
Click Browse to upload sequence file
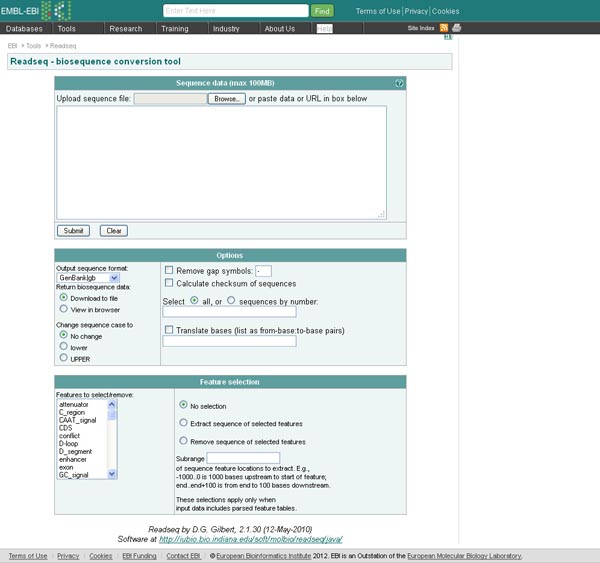click(226, 99)
